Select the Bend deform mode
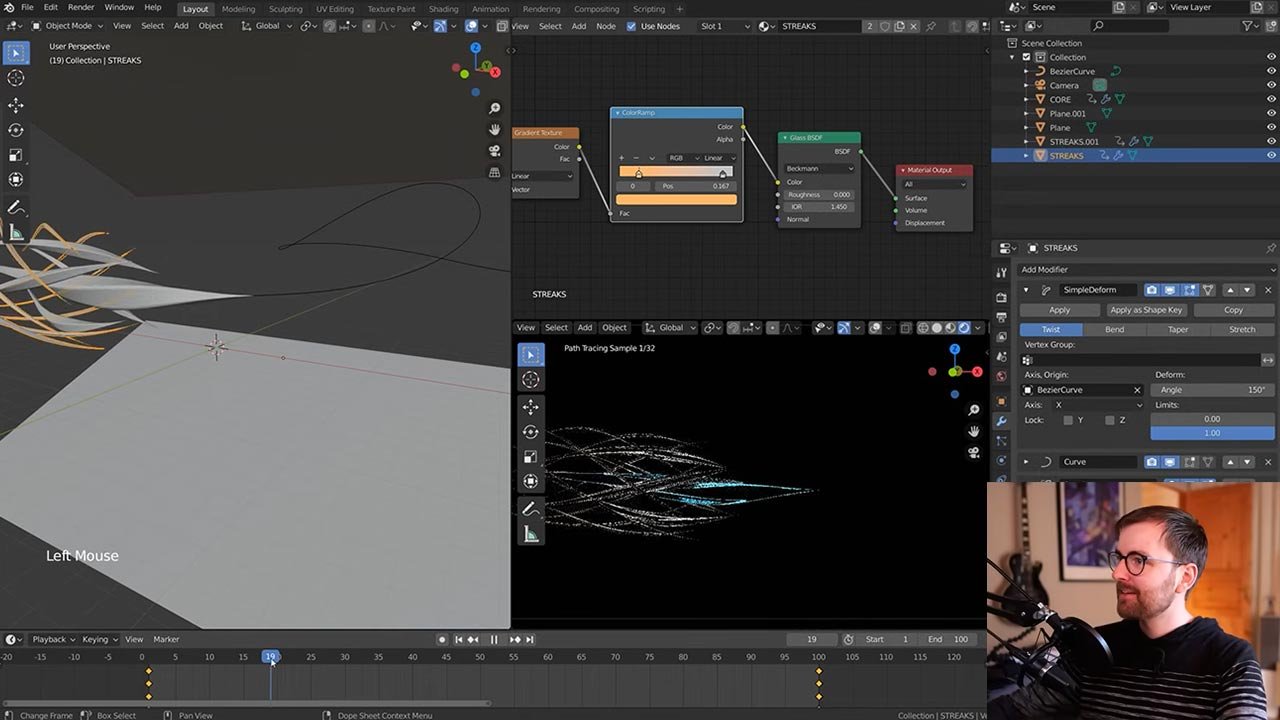The height and width of the screenshot is (720, 1280). pyautogui.click(x=1114, y=329)
